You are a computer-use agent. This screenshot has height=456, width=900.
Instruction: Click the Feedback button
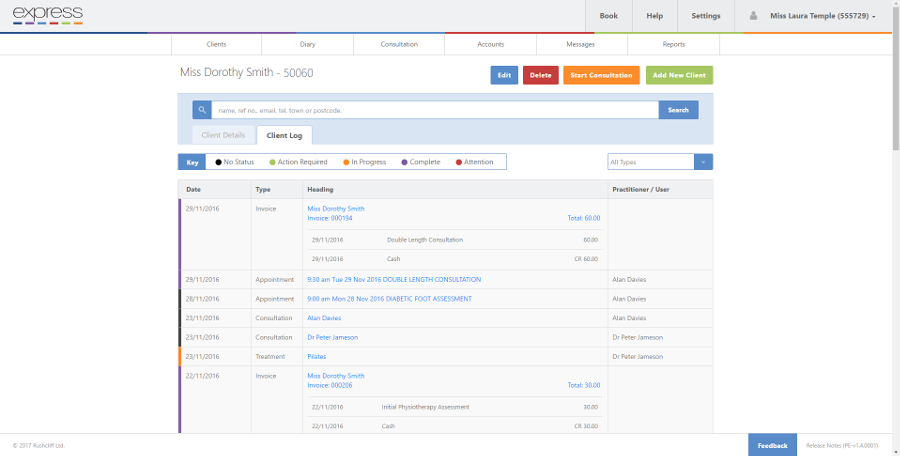(772, 445)
